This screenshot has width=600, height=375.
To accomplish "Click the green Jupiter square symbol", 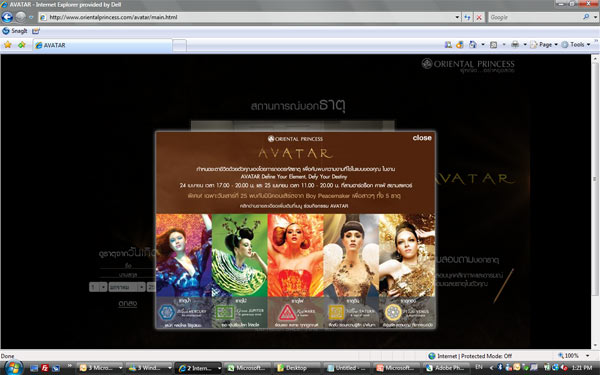I will 224,313.
